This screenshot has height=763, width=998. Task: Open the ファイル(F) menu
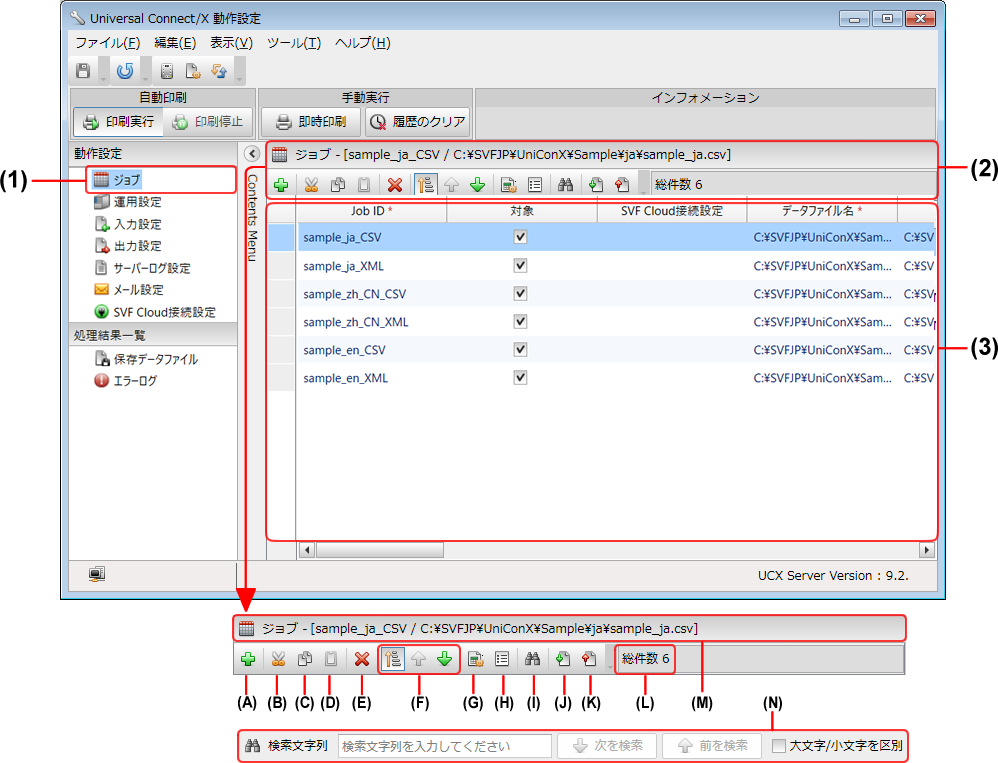tap(108, 43)
